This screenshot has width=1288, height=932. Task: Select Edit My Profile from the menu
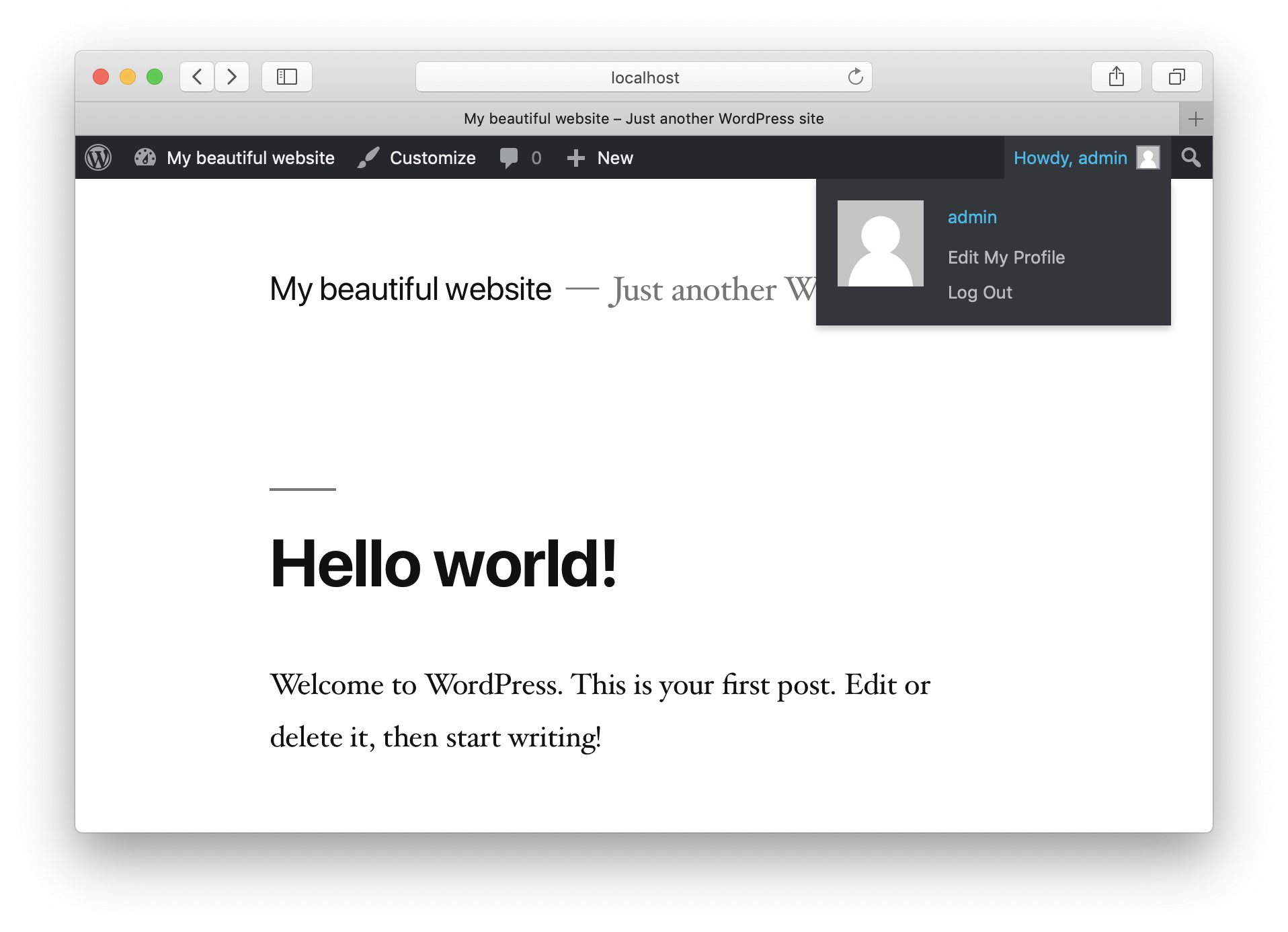click(1006, 257)
